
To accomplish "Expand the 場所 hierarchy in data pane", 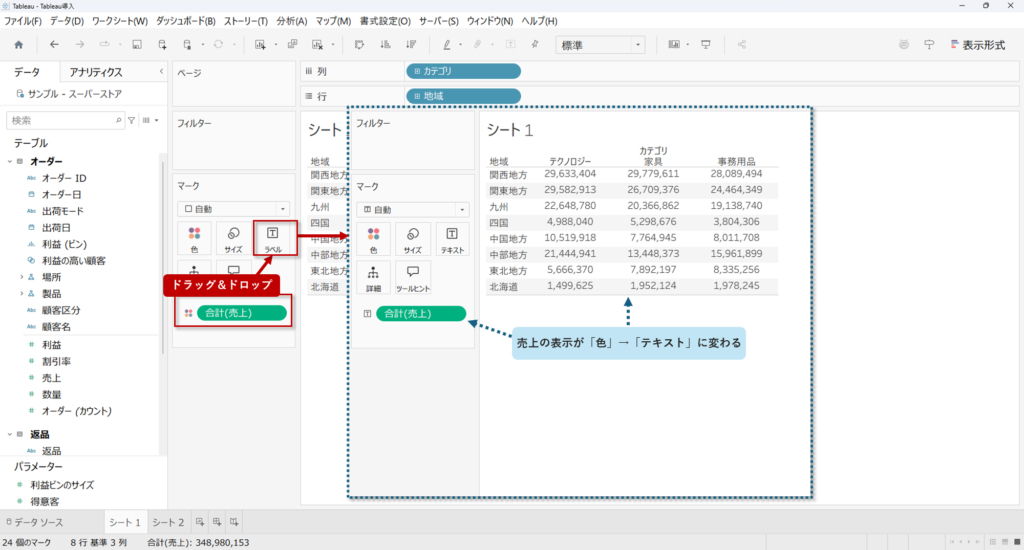I will (x=21, y=277).
